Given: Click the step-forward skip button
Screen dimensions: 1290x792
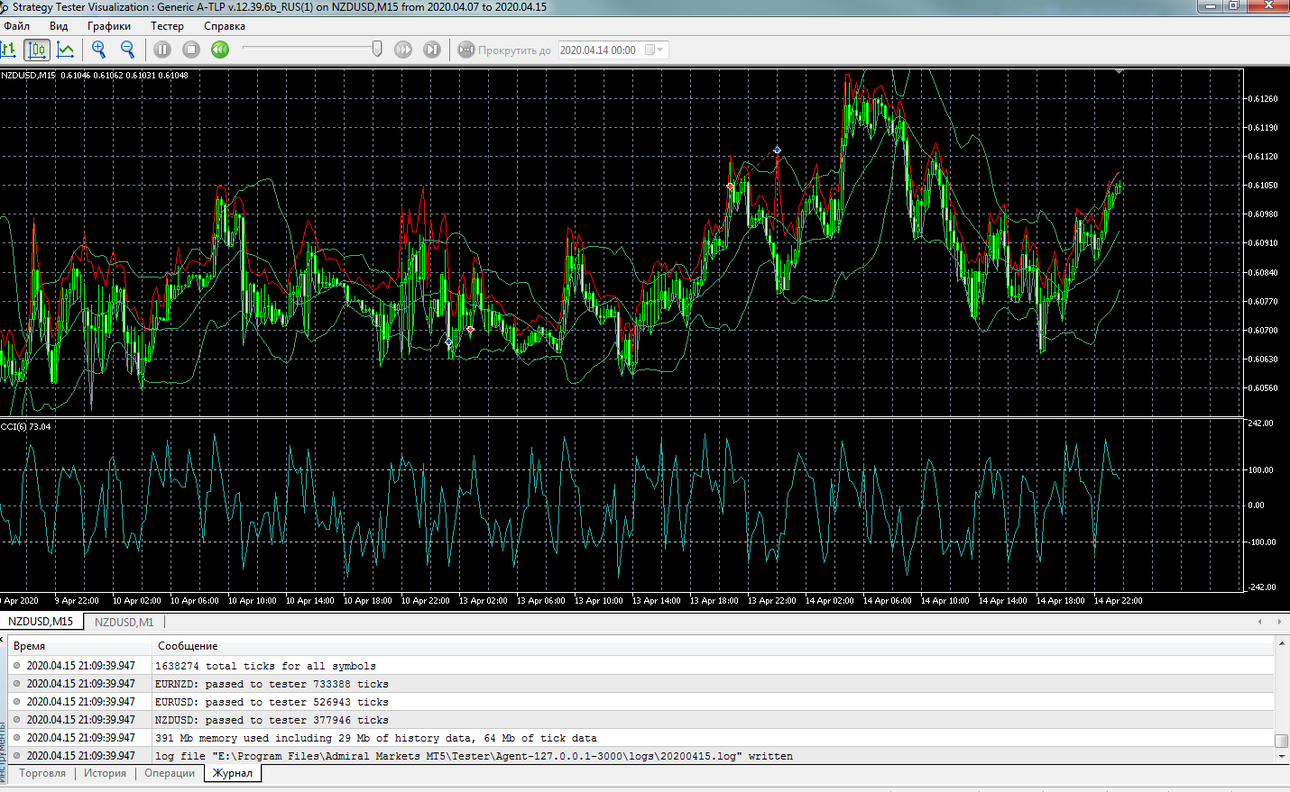Looking at the screenshot, I should point(432,49).
